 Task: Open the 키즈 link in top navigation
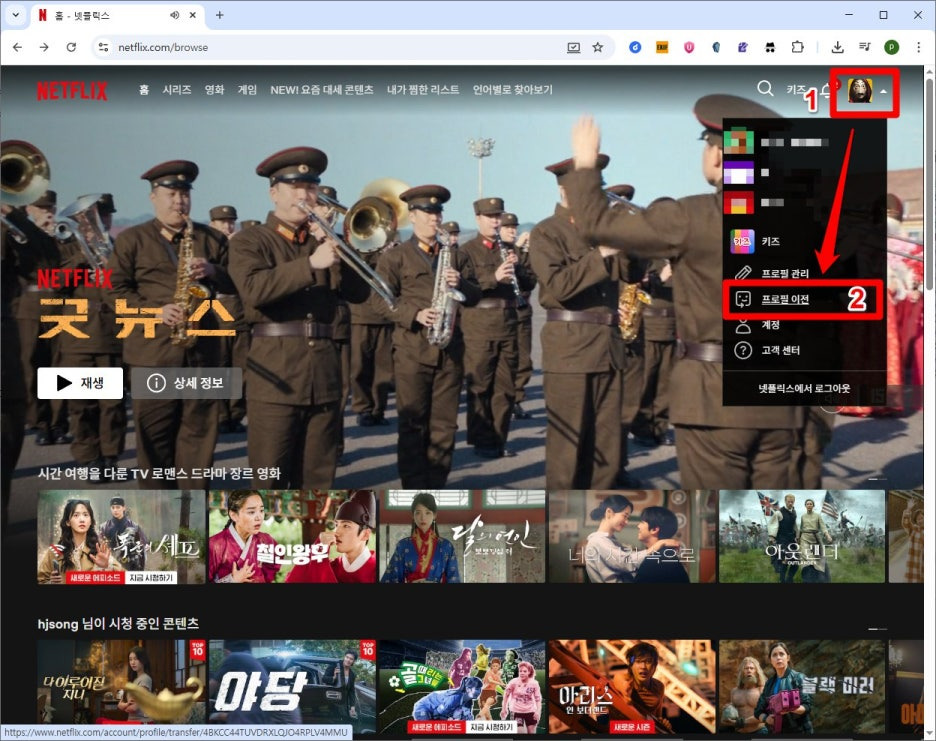[x=796, y=90]
